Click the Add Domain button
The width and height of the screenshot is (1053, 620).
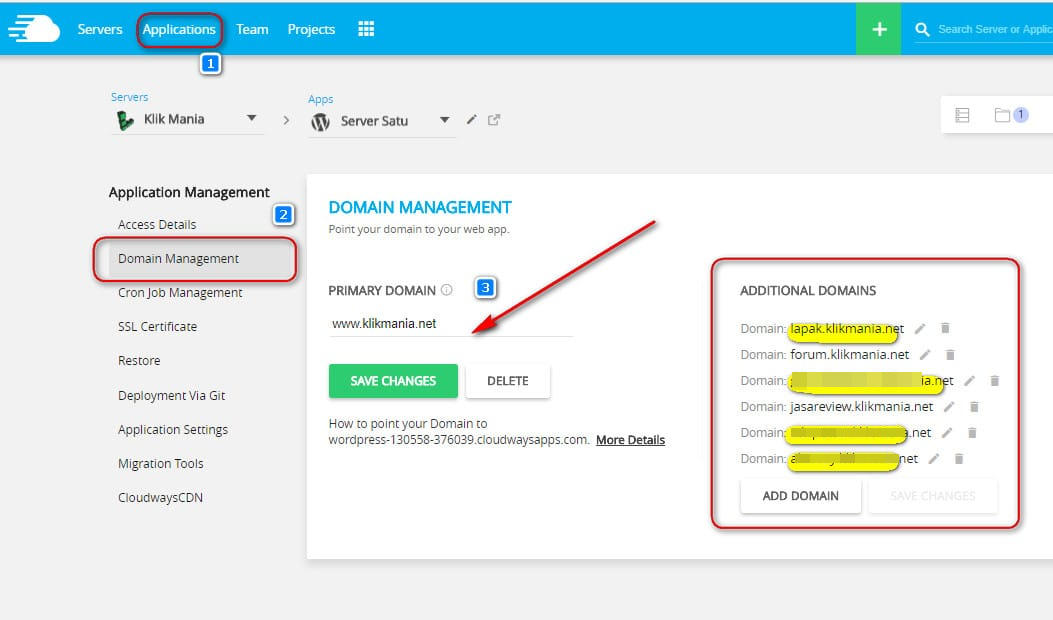800,496
